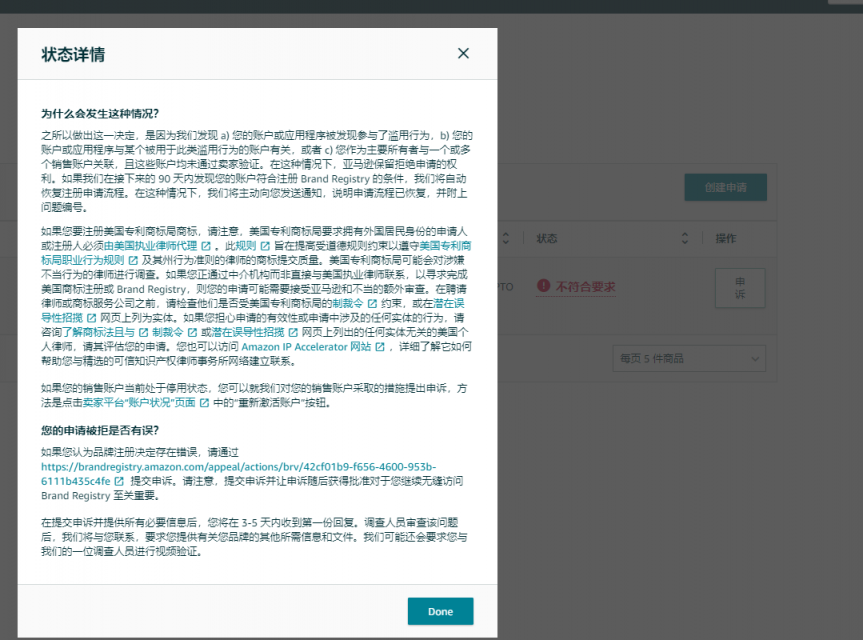The image size is (863, 640).
Task: Click external-link icon after 6111b435c4fe
Action: 119,481
